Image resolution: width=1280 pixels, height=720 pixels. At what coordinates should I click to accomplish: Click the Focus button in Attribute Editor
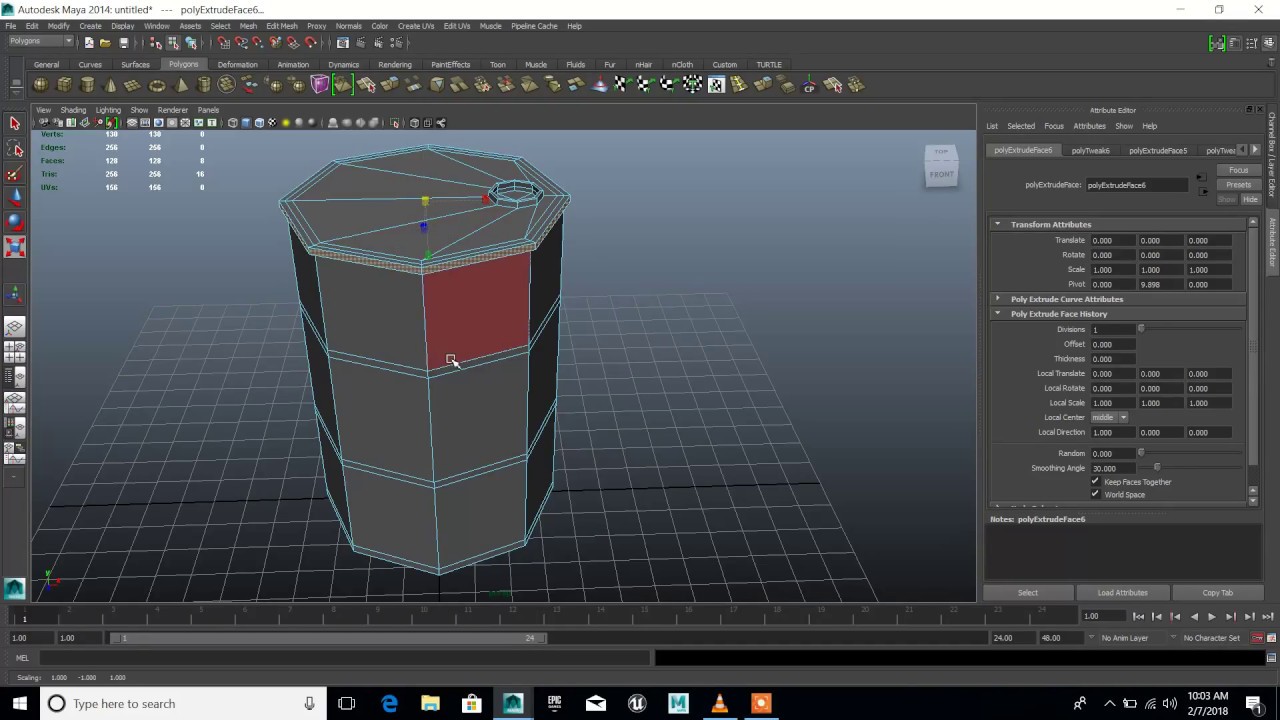point(1238,170)
